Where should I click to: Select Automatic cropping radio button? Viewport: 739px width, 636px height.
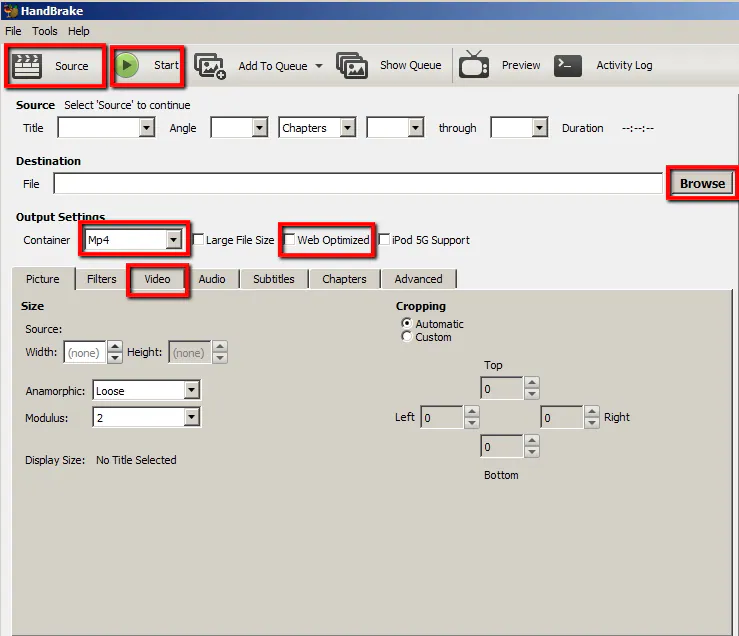click(x=407, y=323)
